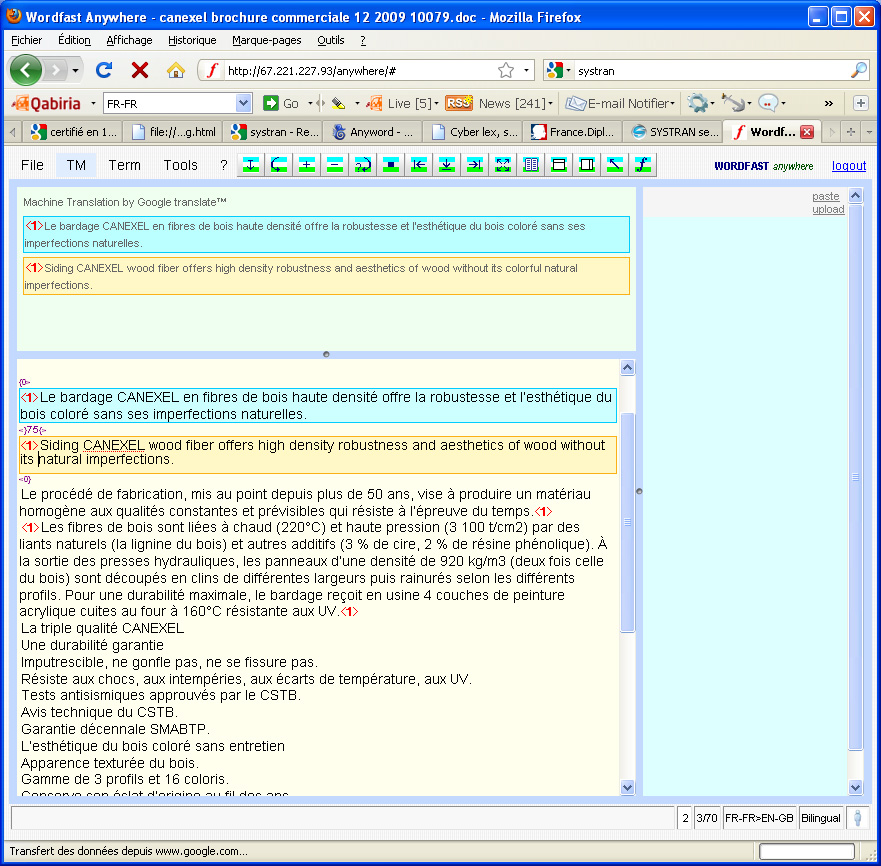
Task: Click the down-arrow segment icon in Wordfast toolbar
Action: point(251,165)
